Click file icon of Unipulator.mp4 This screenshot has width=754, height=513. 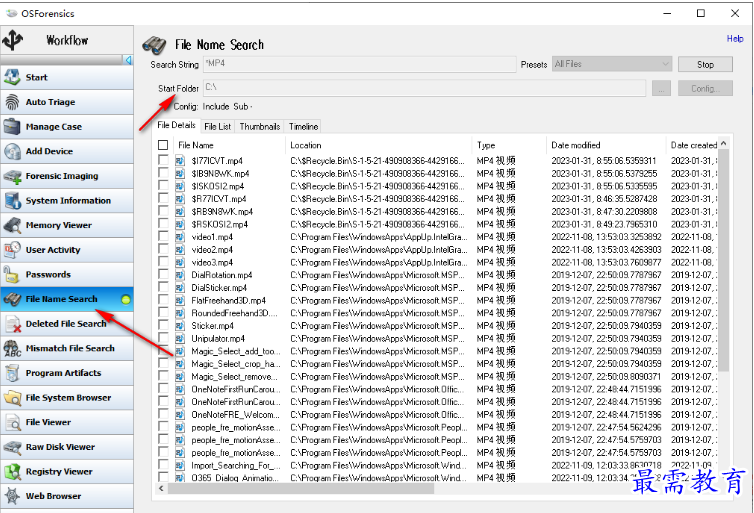coord(180,338)
